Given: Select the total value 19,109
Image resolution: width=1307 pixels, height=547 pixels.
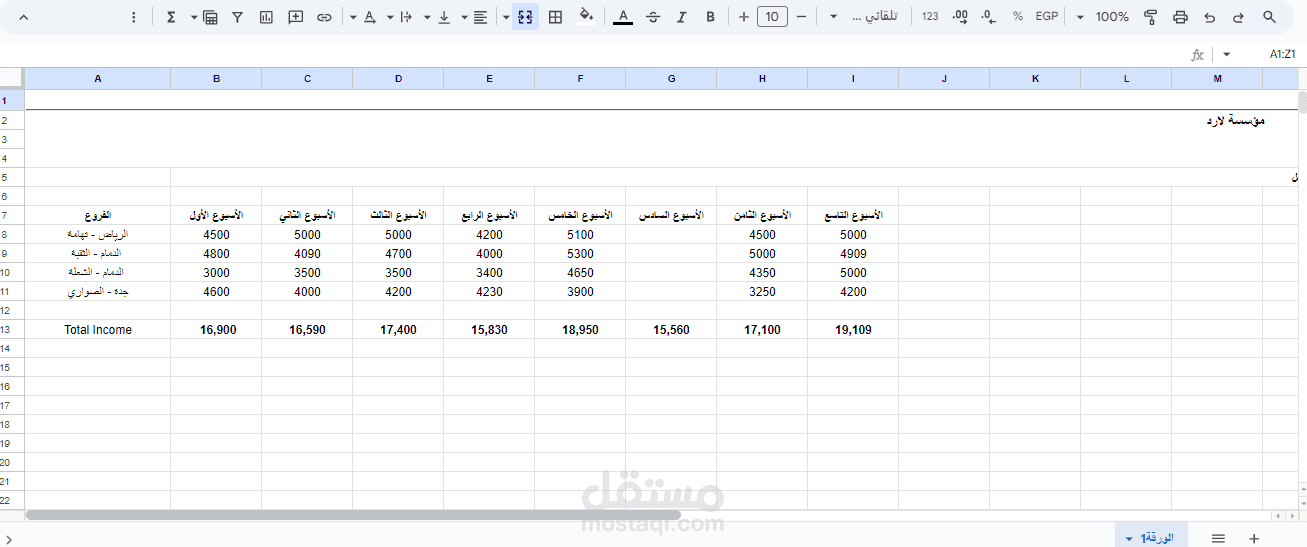Looking at the screenshot, I should pos(853,329).
